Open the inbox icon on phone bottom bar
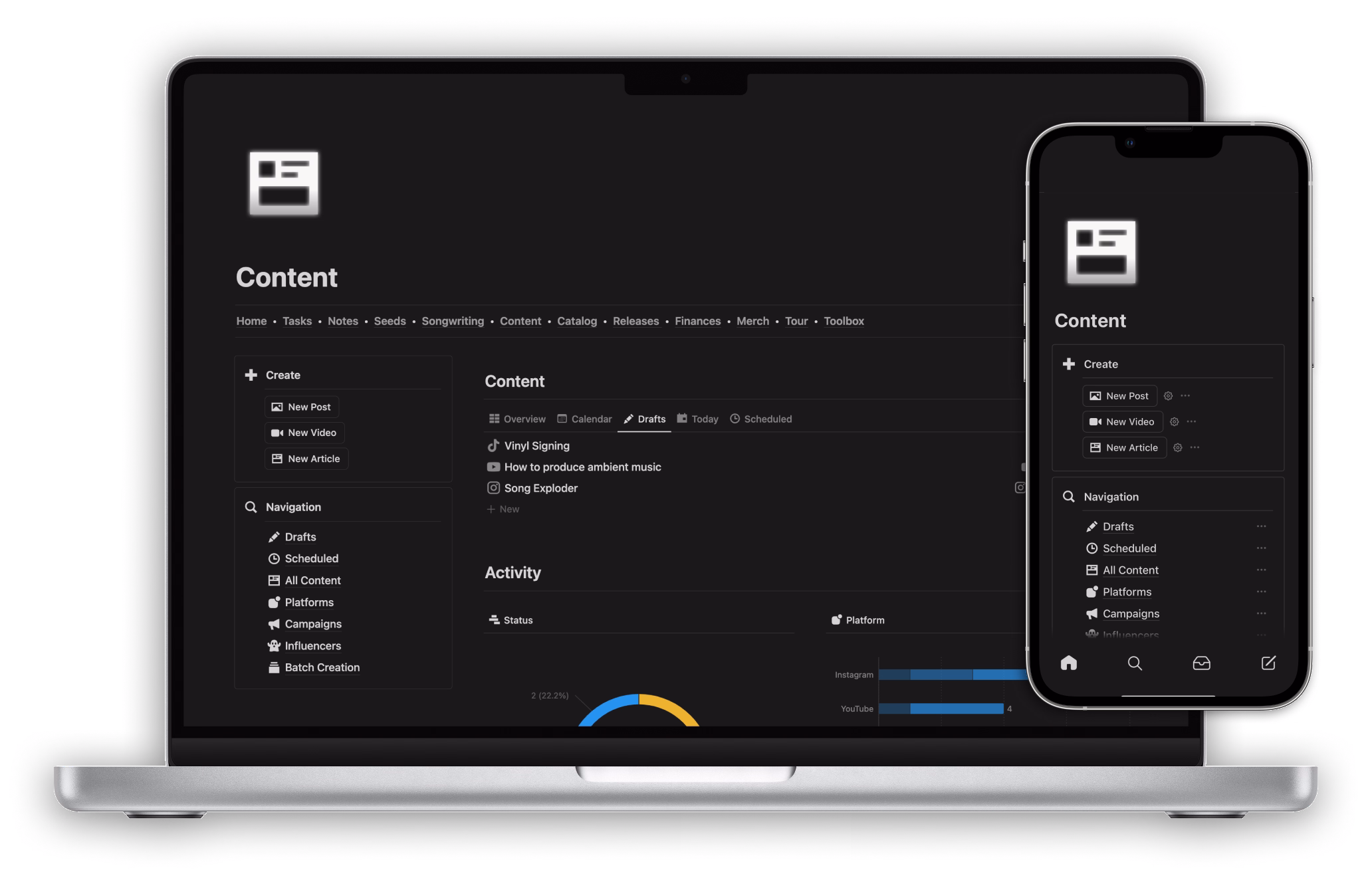The image size is (1372, 872). (x=1202, y=663)
